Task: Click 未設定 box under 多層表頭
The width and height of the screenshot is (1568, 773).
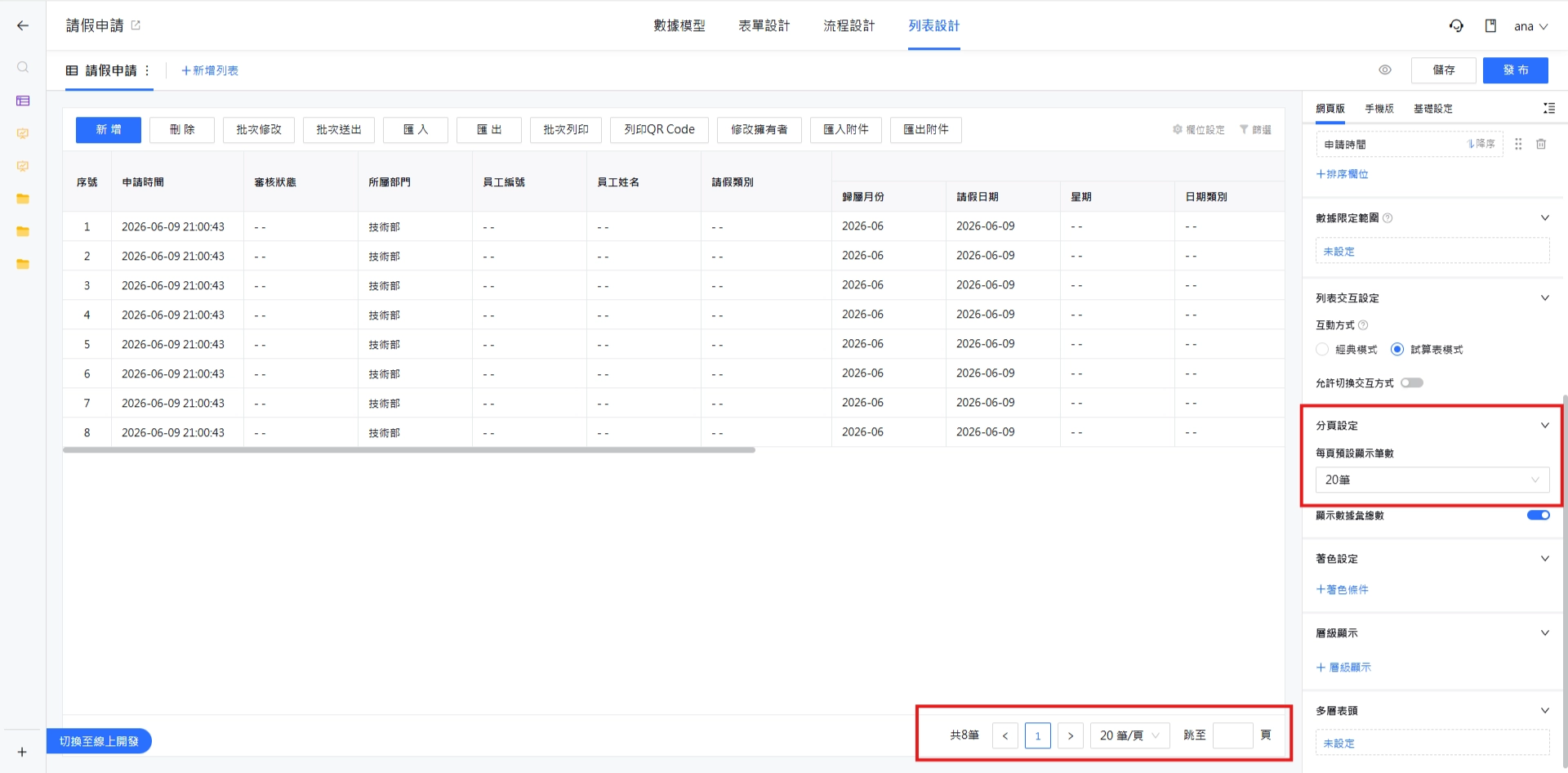Action: (1432, 743)
